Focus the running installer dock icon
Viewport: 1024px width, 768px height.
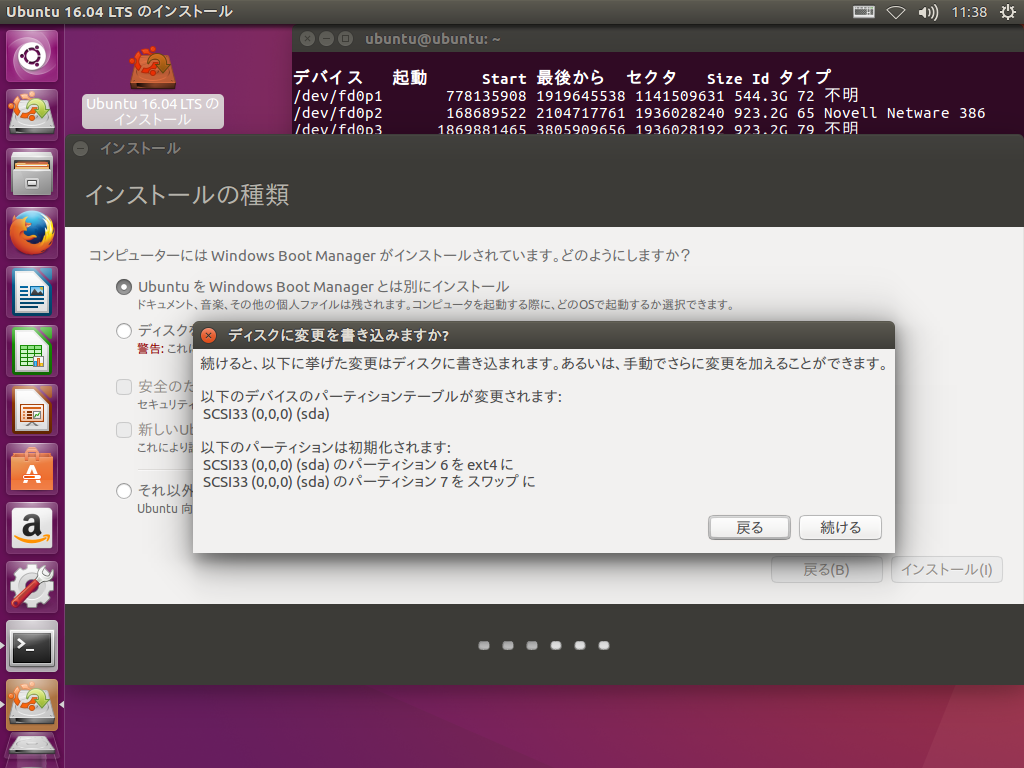click(32, 705)
